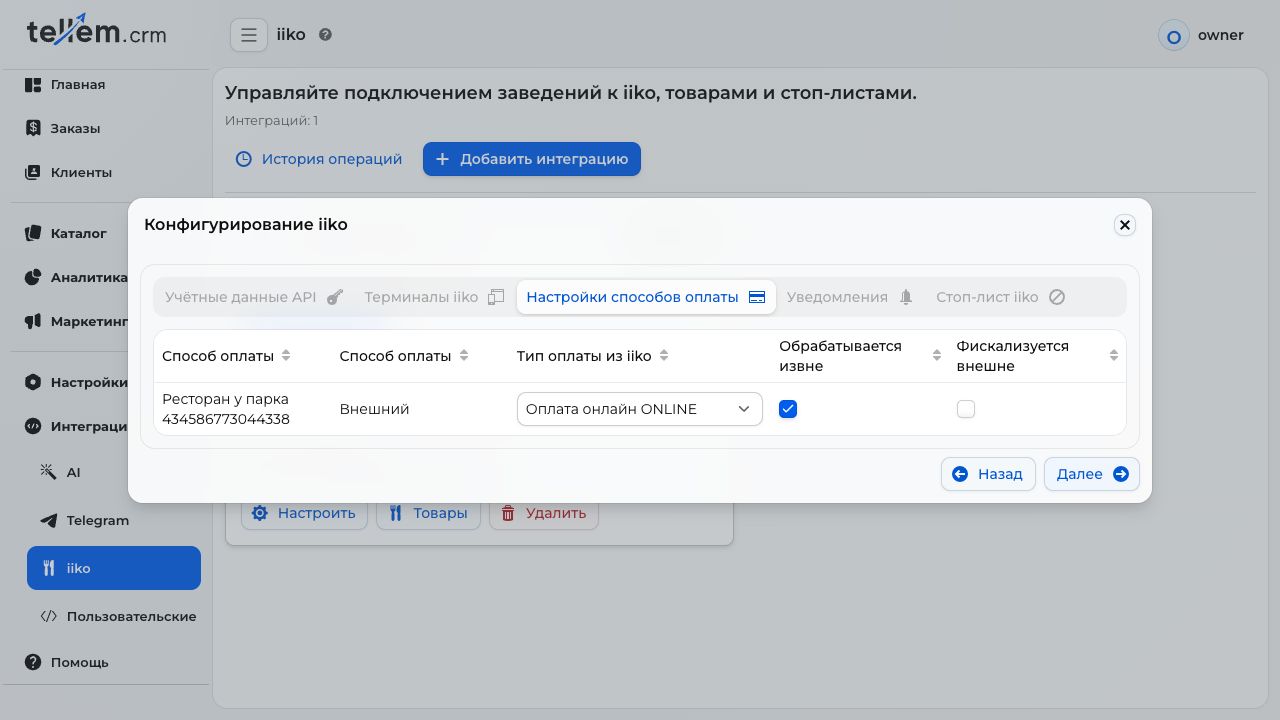Sort by first Способ оплаты column arrows
This screenshot has height=720, width=1280.
286,356
